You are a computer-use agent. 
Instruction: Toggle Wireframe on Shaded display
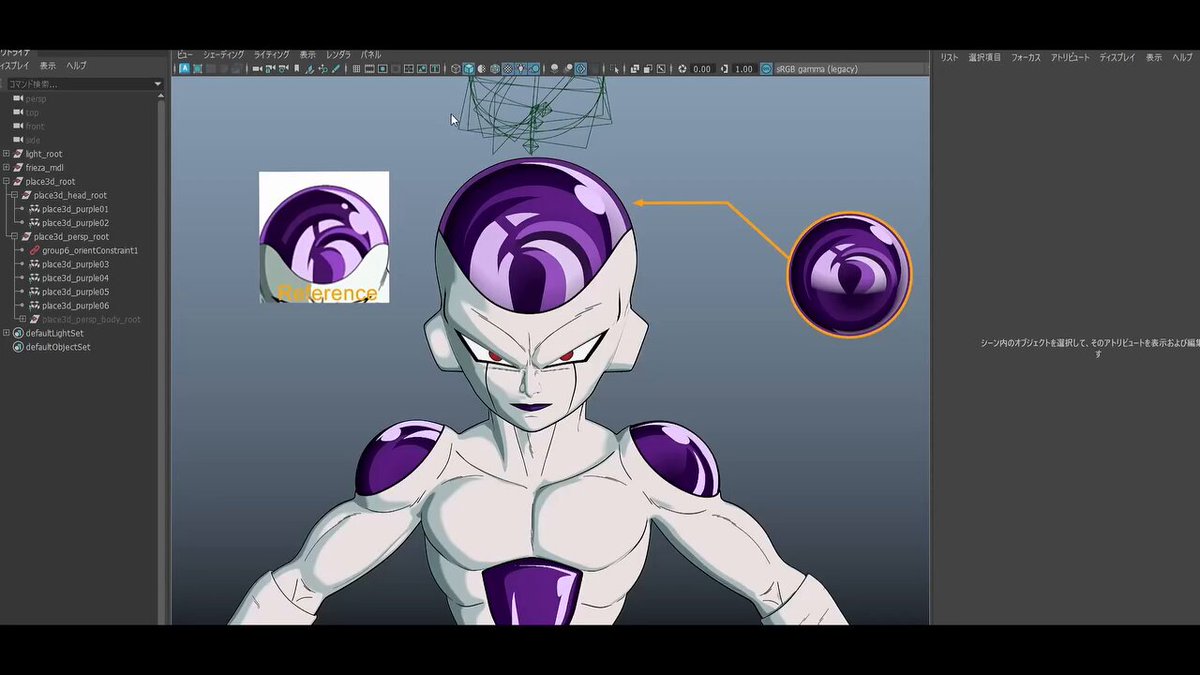tap(495, 69)
